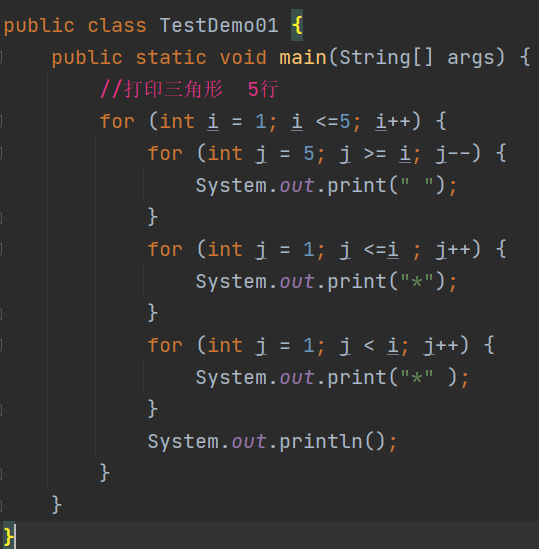Collapse the j-- for loop fold marker
539x549 pixels.
1,153
